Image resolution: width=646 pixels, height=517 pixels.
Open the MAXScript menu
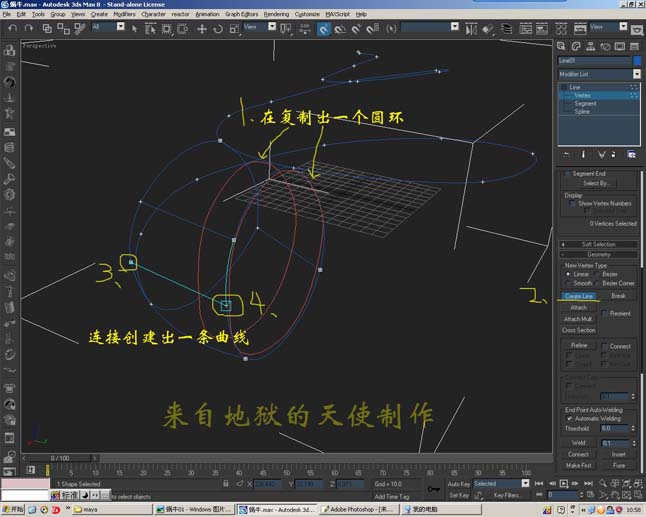[x=337, y=14]
